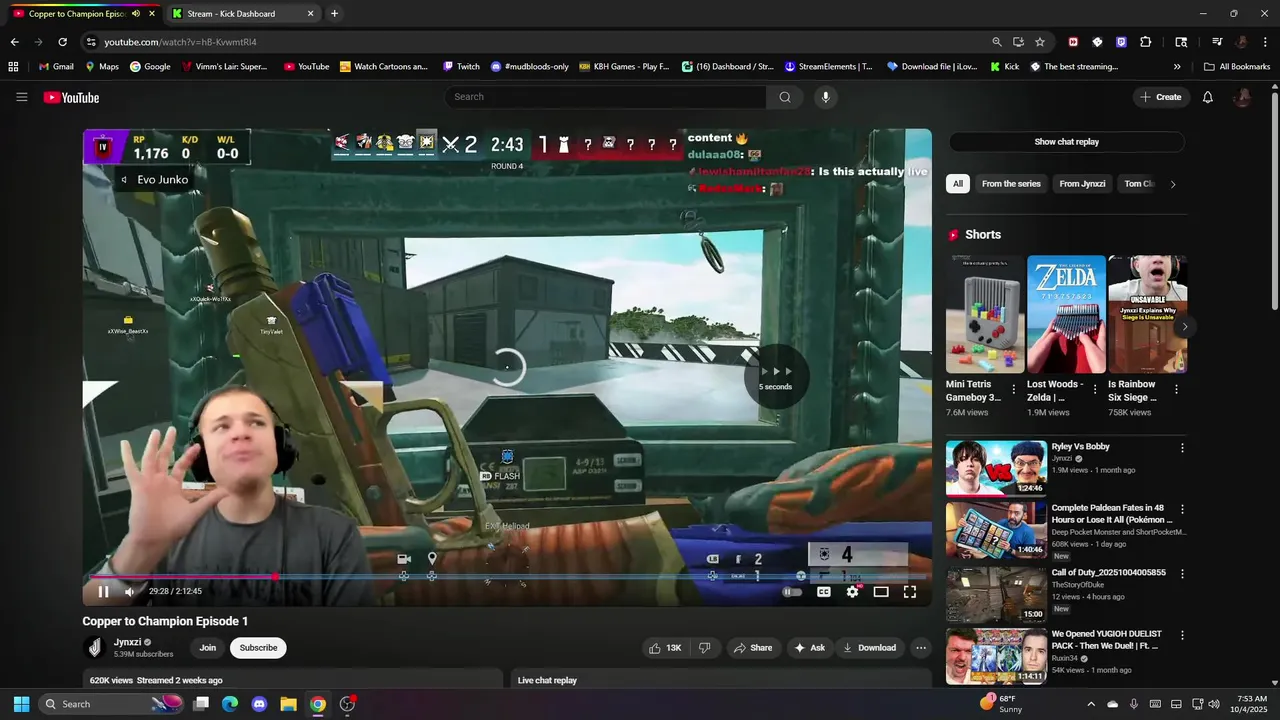
Task: Open options for Ryley Vs Bobby video
Action: [1182, 449]
